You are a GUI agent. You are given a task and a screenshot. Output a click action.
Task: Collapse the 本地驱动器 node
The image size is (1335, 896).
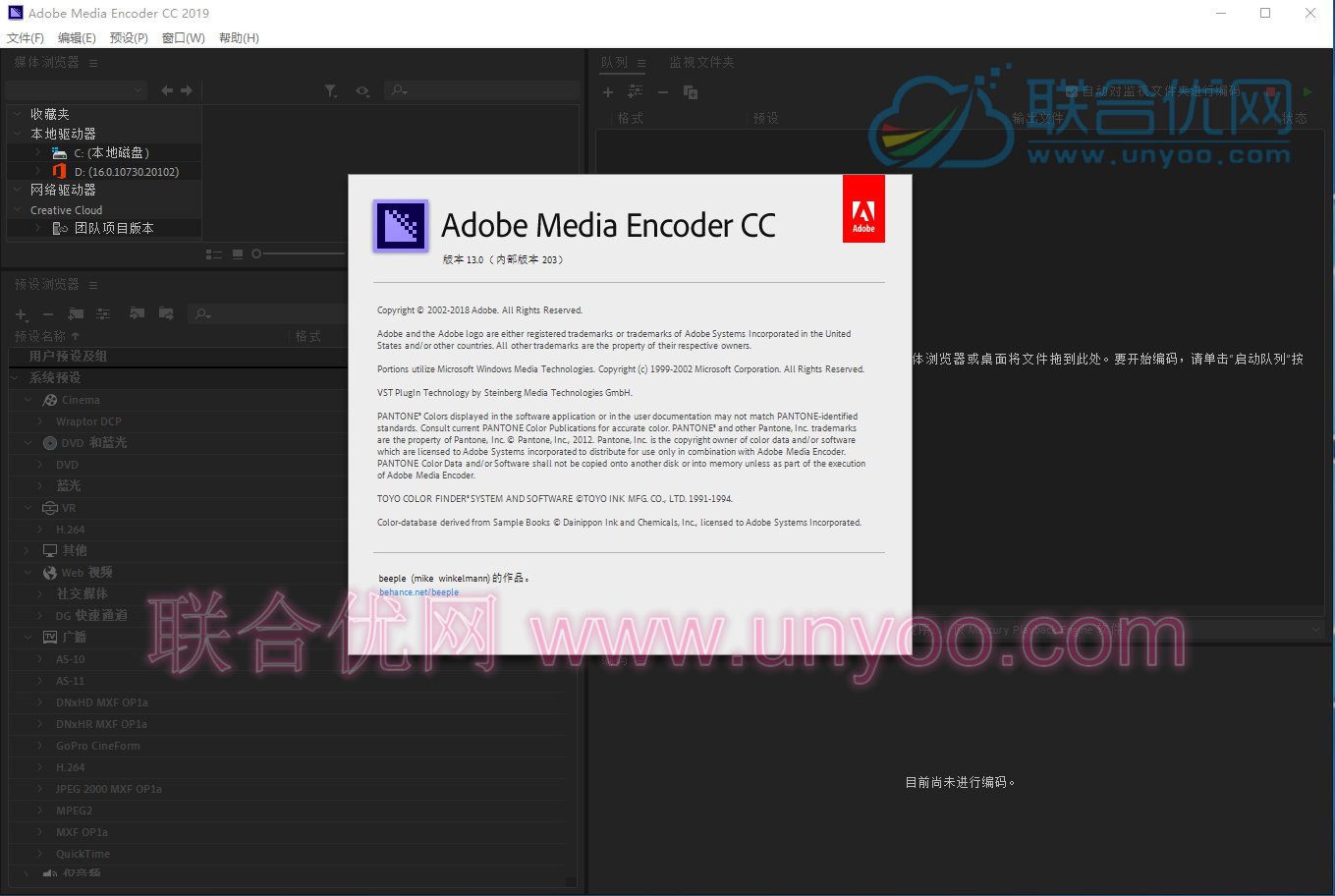(17, 134)
